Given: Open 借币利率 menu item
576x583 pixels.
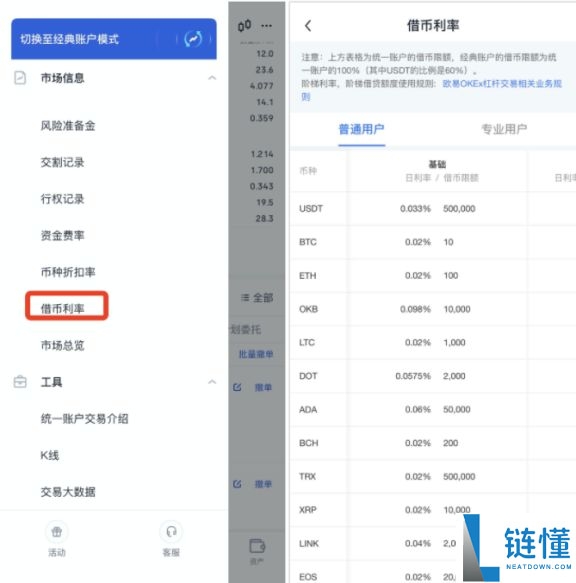Looking at the screenshot, I should (62, 309).
